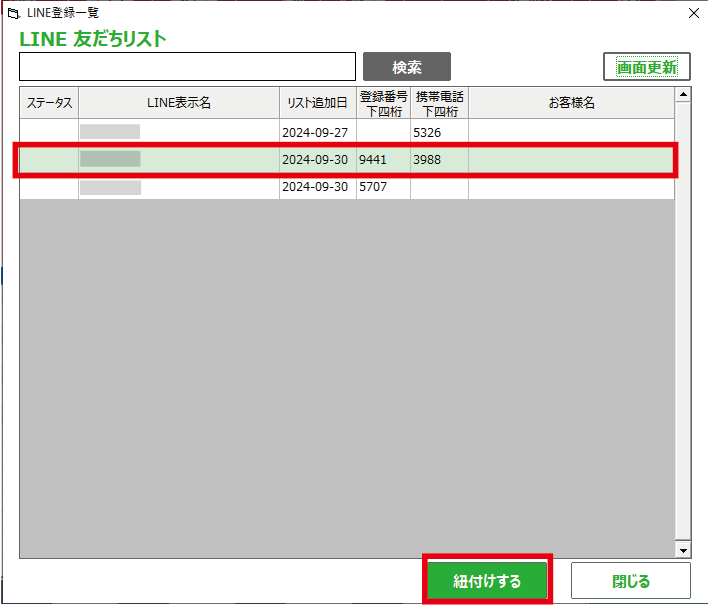Click the ステータス column header
Viewport: 708px width, 605px height.
tap(49, 103)
